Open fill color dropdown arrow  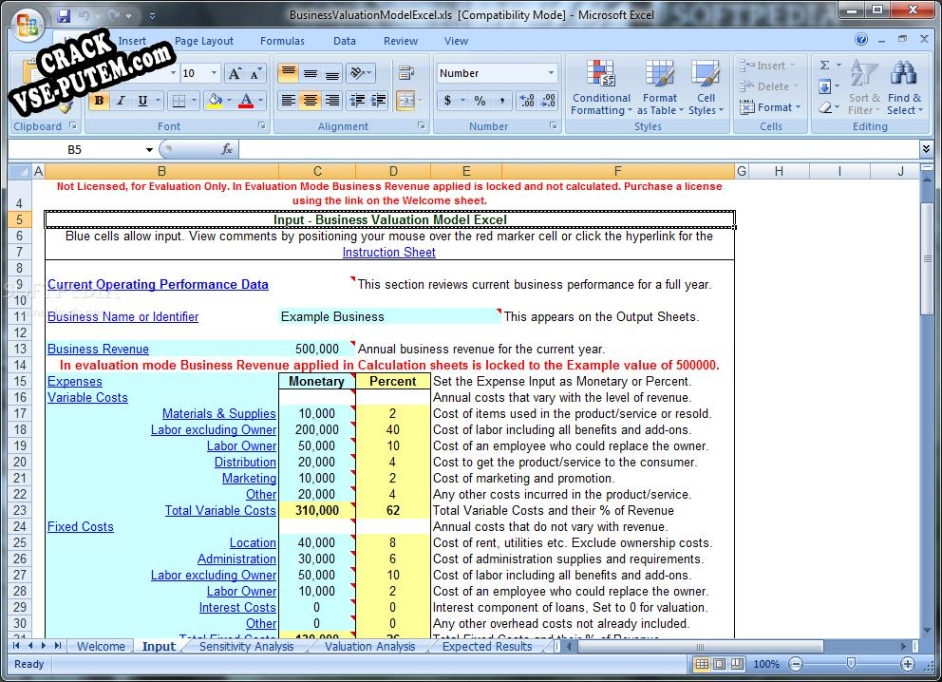[x=229, y=100]
